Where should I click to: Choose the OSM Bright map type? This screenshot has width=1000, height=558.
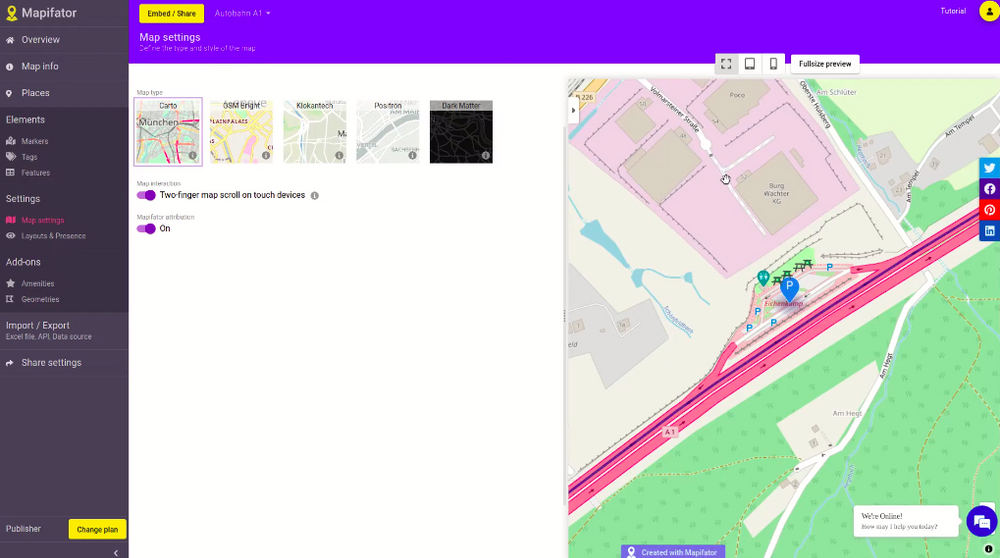pyautogui.click(x=241, y=131)
